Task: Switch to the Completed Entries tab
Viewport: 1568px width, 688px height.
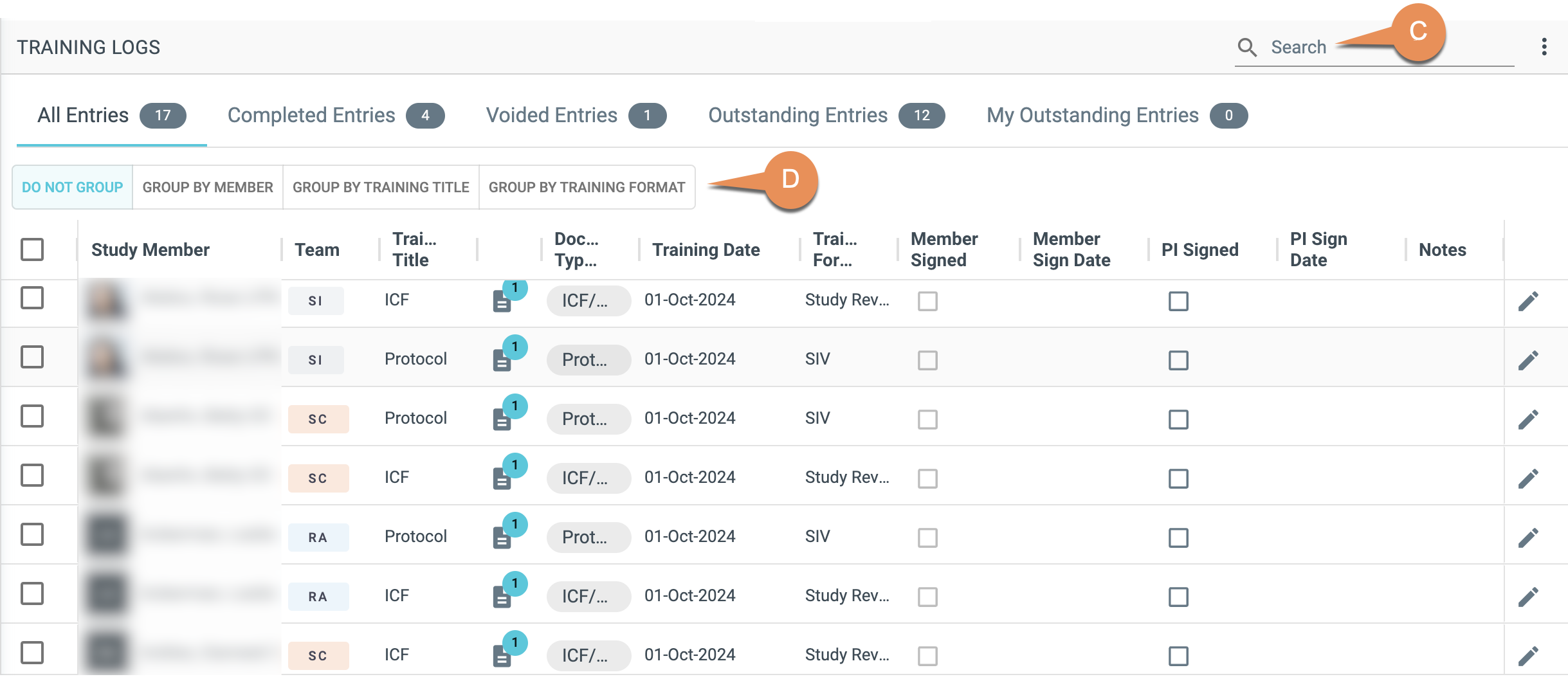Action: [336, 116]
